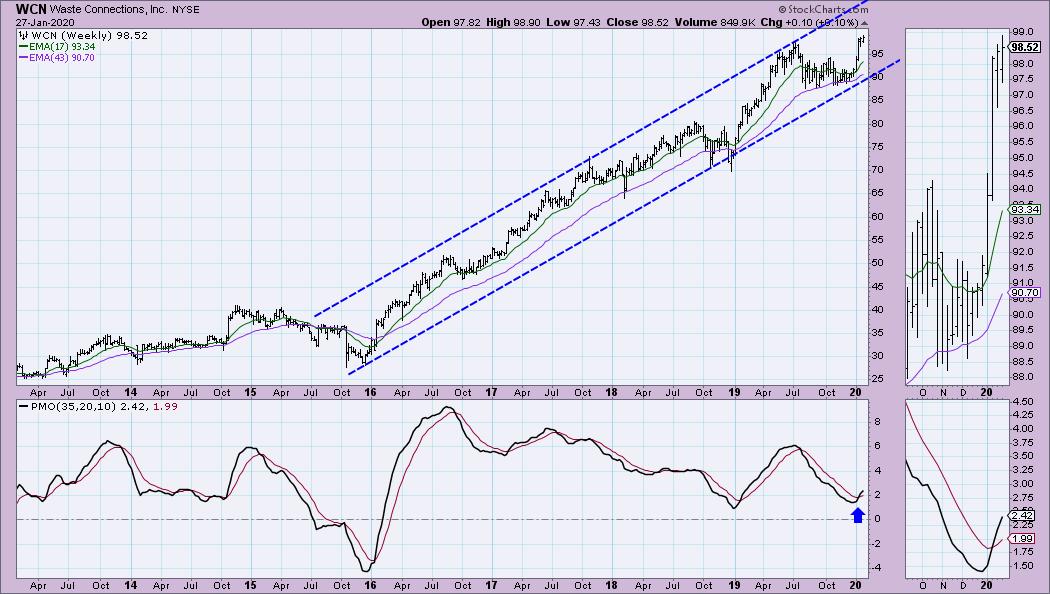Screen dimensions: 1050x594
Task: Click the 2.42 PMO tag in zoom panel
Action: (1023, 516)
